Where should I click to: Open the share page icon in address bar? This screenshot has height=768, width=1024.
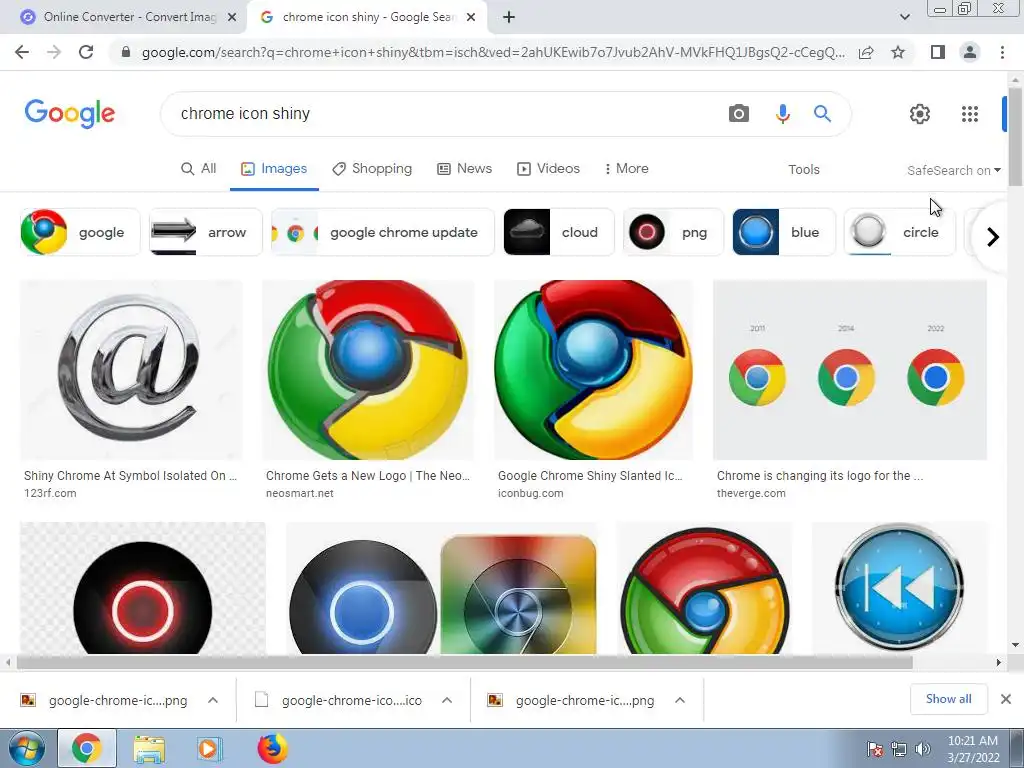click(866, 52)
